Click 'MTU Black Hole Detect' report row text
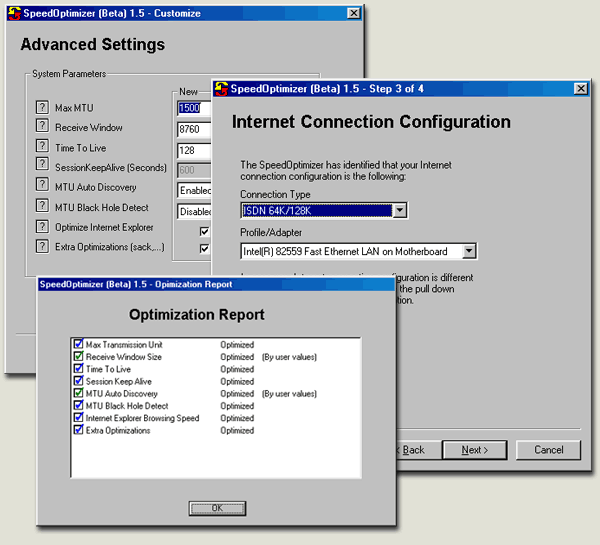The width and height of the screenshot is (600, 545). [127, 406]
